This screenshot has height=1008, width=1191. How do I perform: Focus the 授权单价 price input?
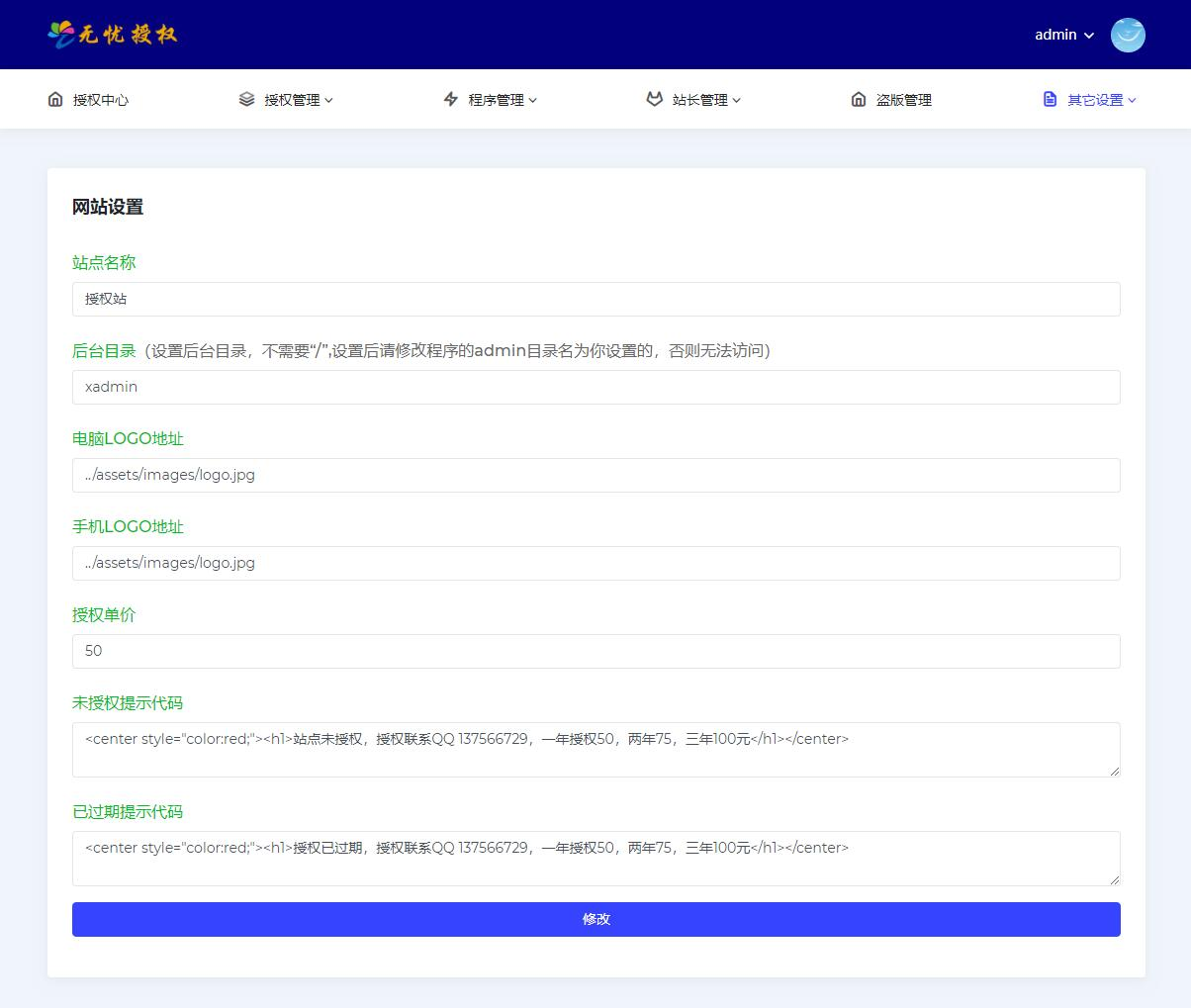coord(595,651)
